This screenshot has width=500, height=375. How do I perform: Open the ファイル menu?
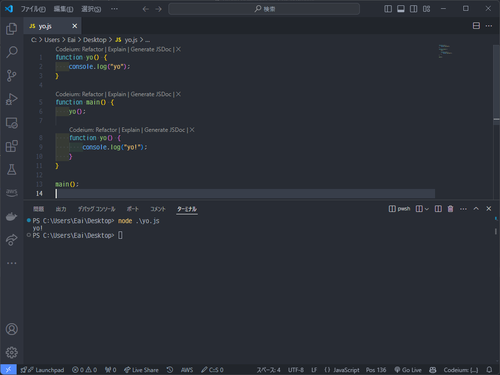[33, 9]
